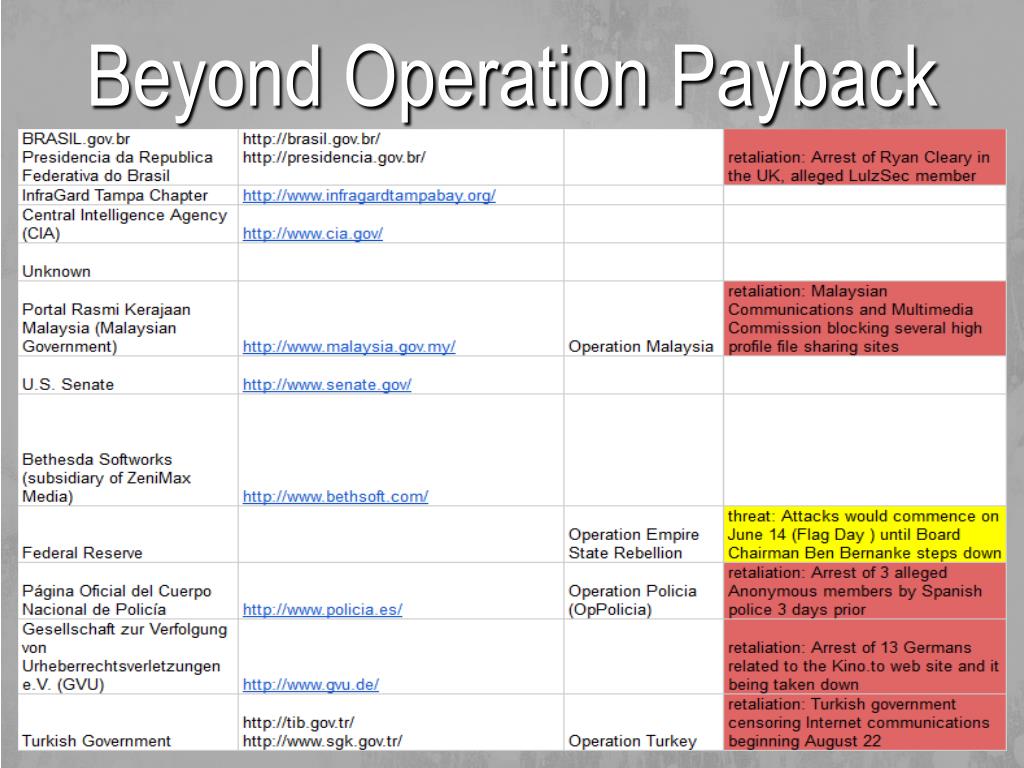Click the 'Gesellschaft zur Verfolgung' GVU cell
Viewport: 1024px width, 768px height.
tap(128, 656)
